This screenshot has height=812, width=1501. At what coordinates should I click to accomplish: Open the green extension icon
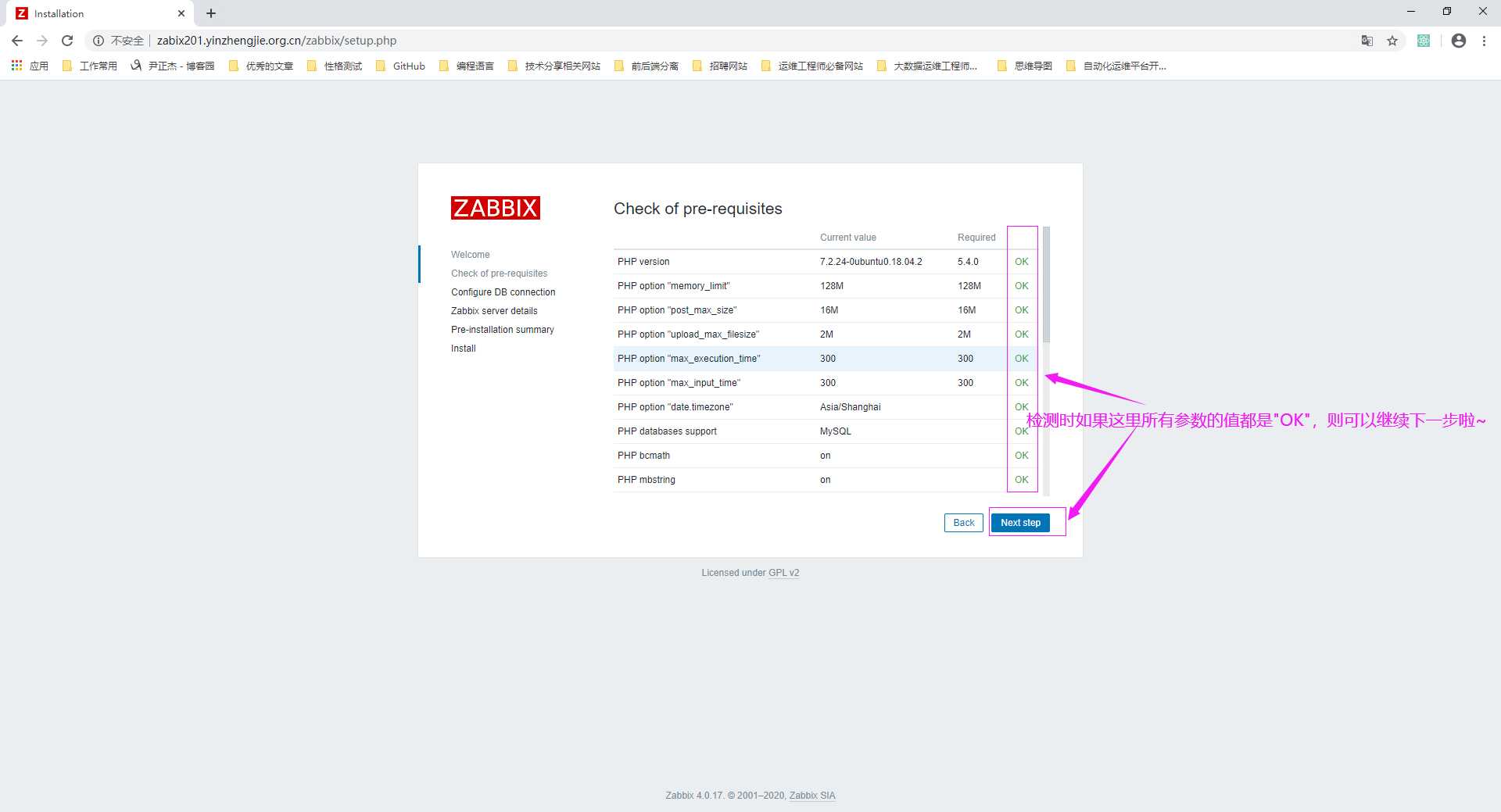click(x=1424, y=41)
